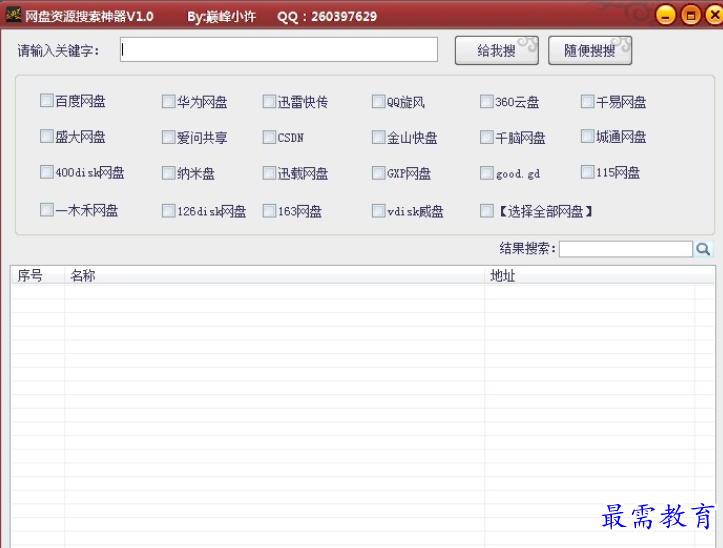The width and height of the screenshot is (723, 548).
Task: Click the app logo icon in title bar
Action: (13, 15)
